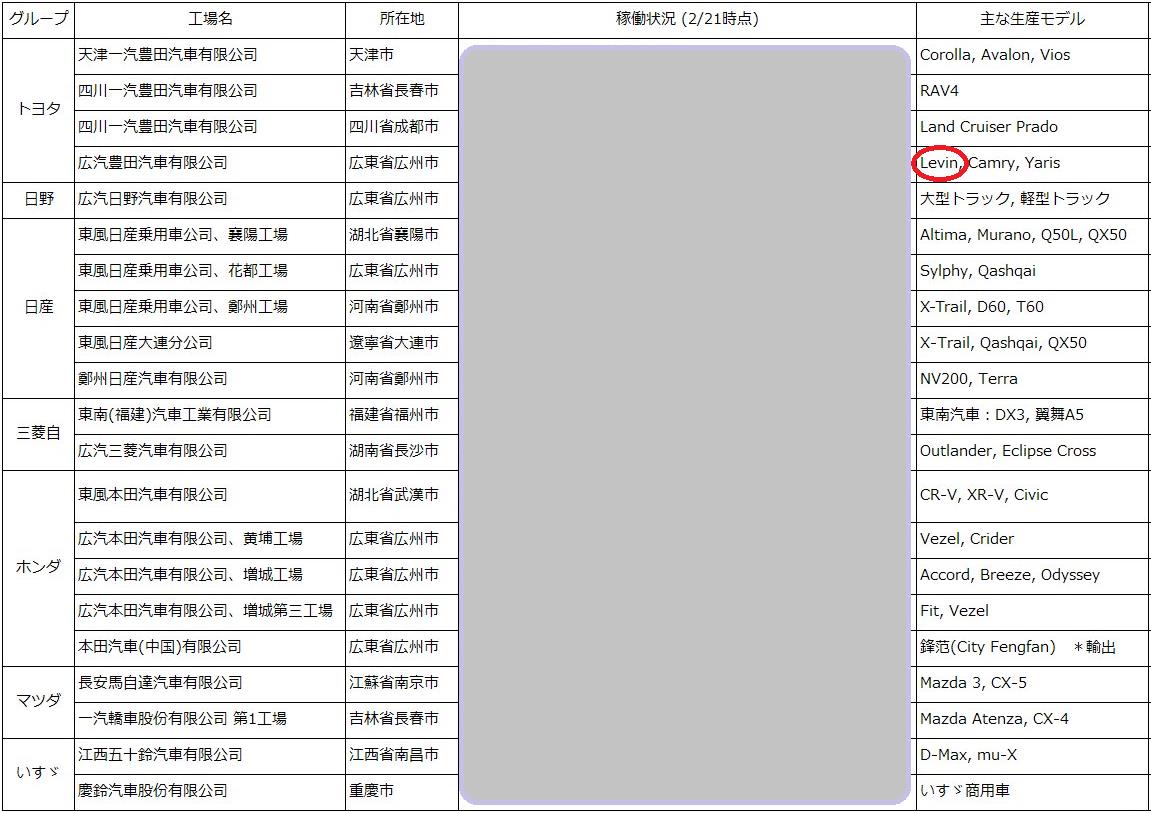This screenshot has height=813, width=1151.
Task: Click the Corolla, Avalon, Vios cell
Action: [x=1033, y=56]
